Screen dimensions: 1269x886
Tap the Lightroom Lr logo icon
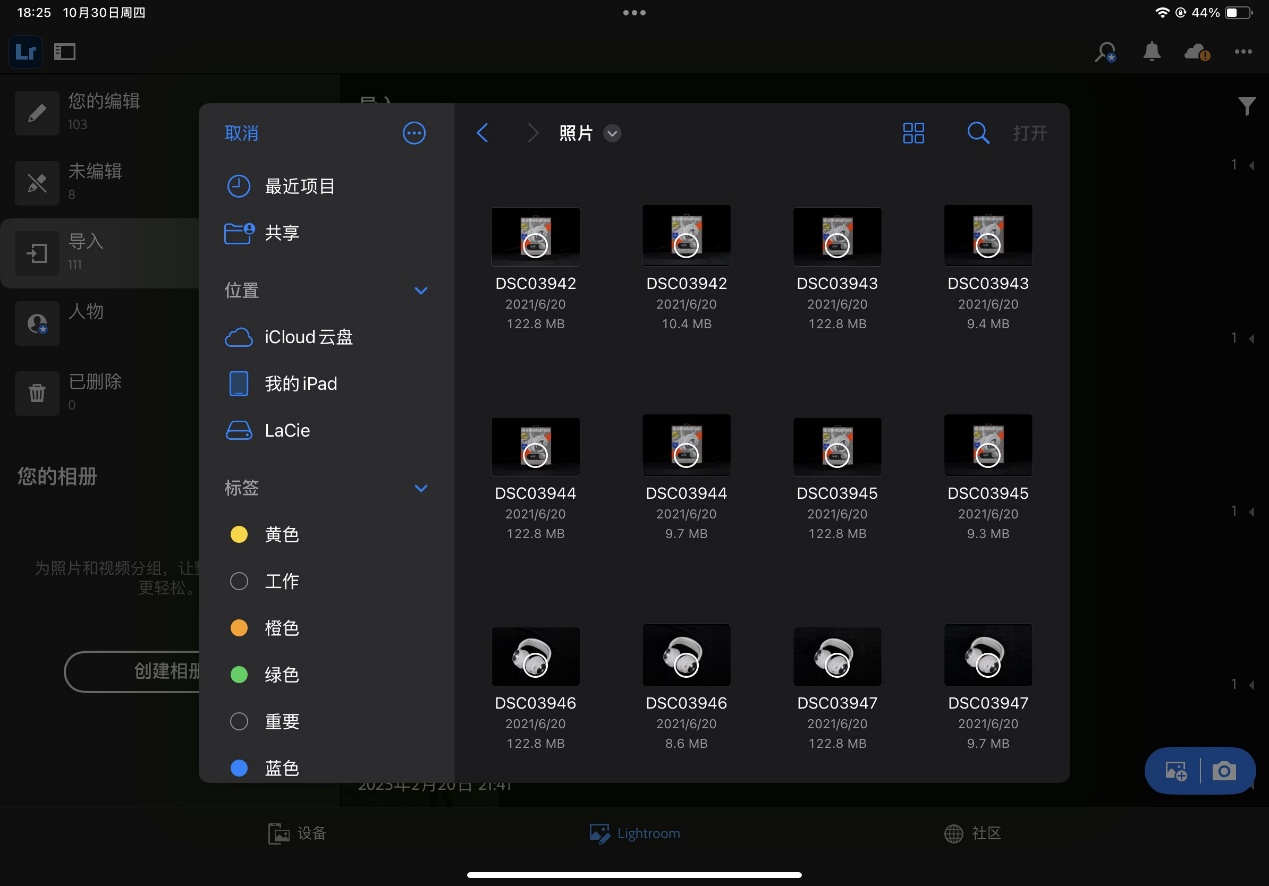coord(26,52)
